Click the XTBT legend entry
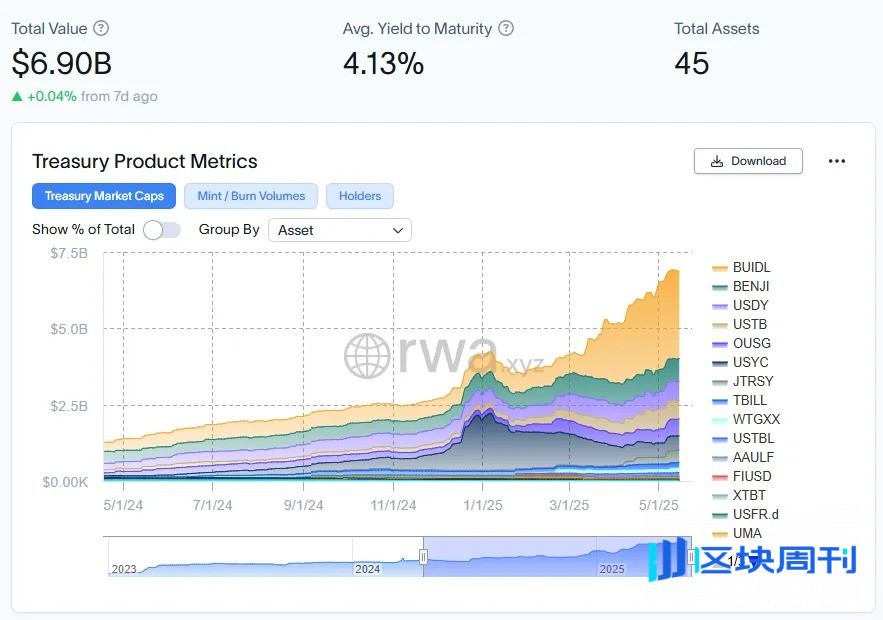 click(x=739, y=496)
